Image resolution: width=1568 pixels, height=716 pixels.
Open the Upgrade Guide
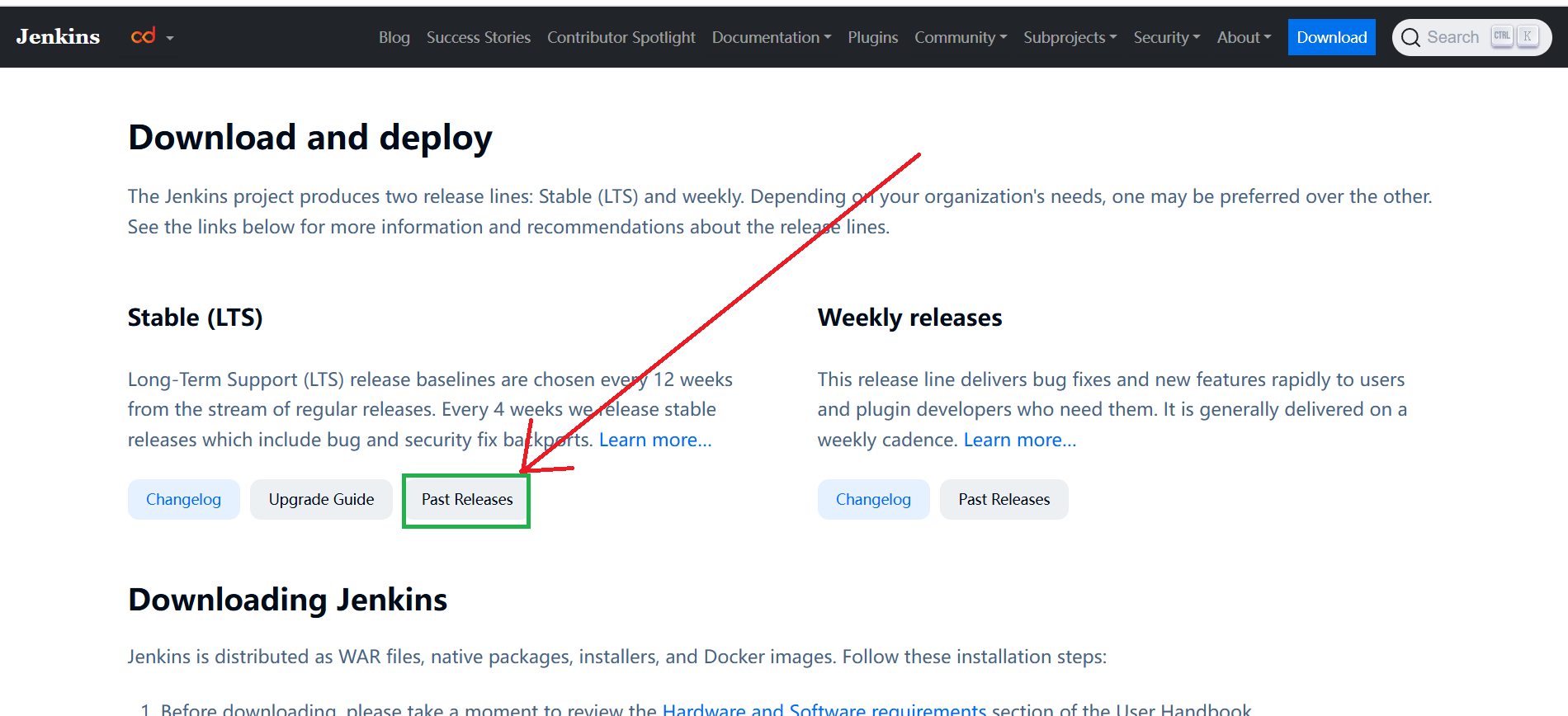point(321,499)
